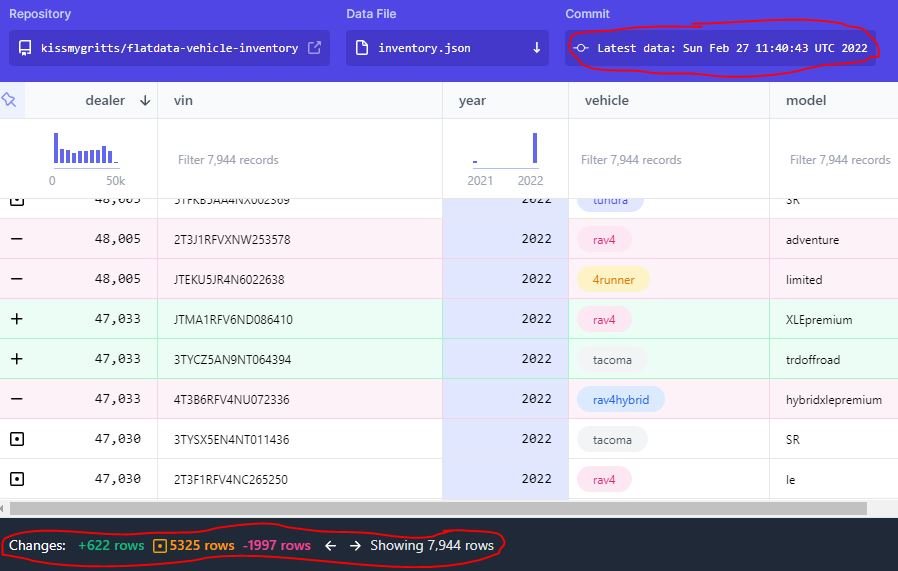Adjust the year histogram range filter

[505, 151]
